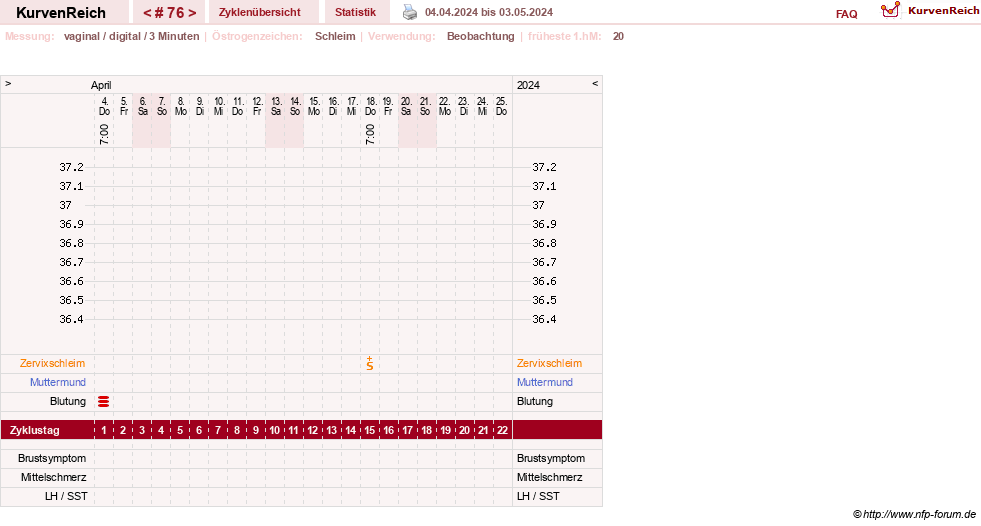Click the left Mittelschmerz row label

click(53, 477)
